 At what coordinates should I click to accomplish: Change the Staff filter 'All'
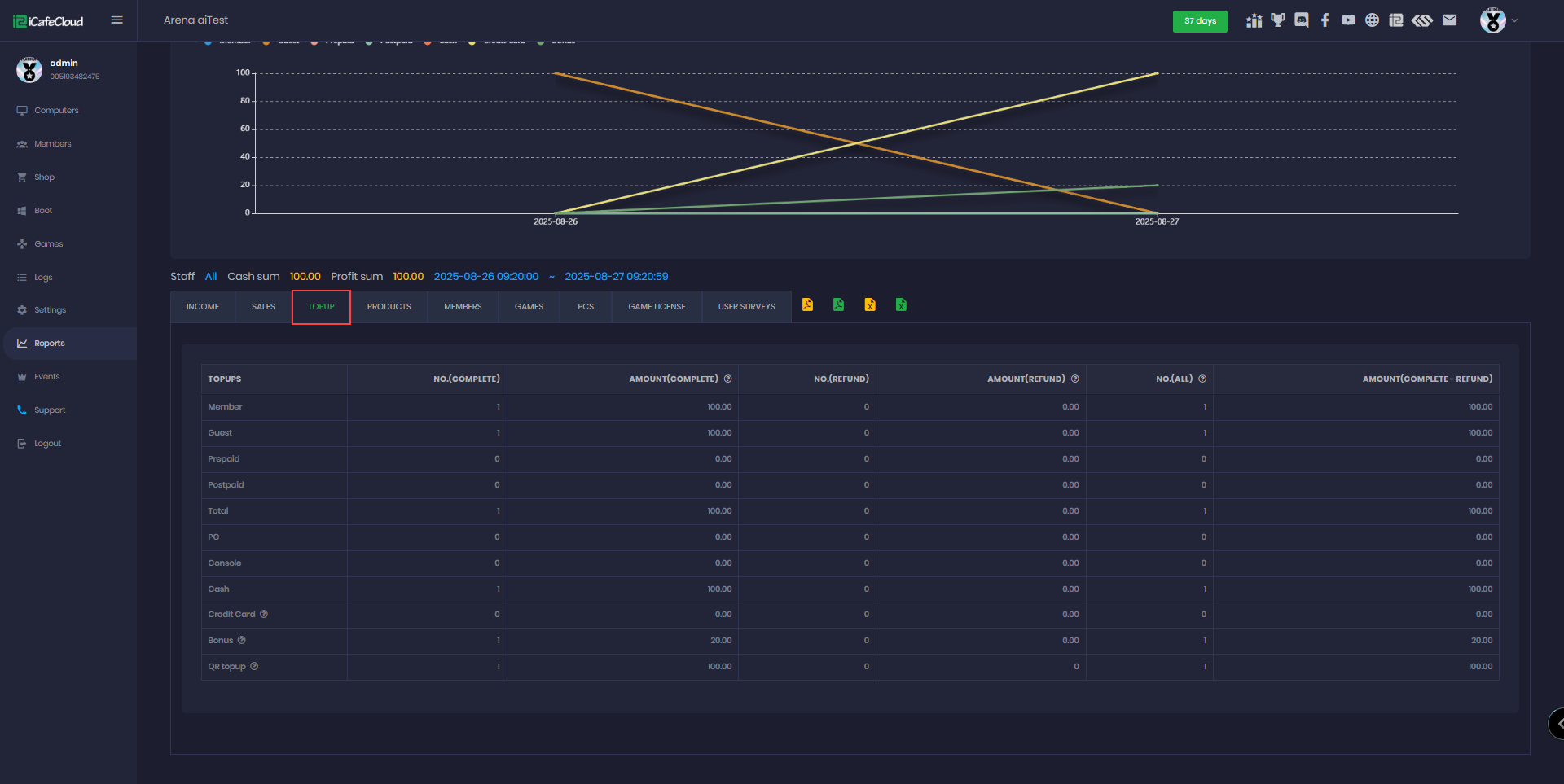click(210, 277)
